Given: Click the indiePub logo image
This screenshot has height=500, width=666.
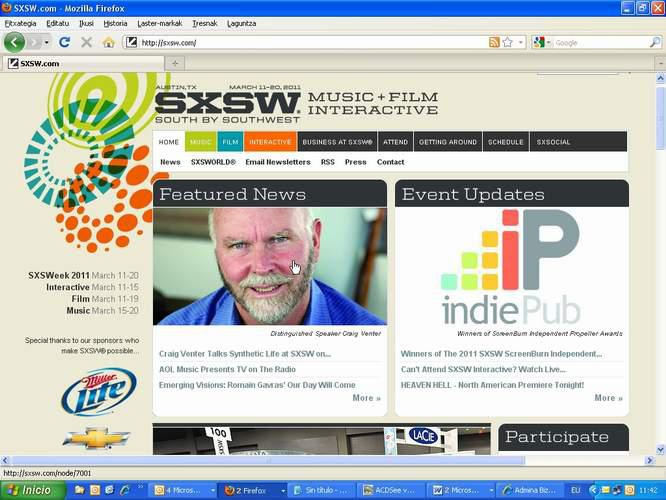Looking at the screenshot, I should [511, 268].
